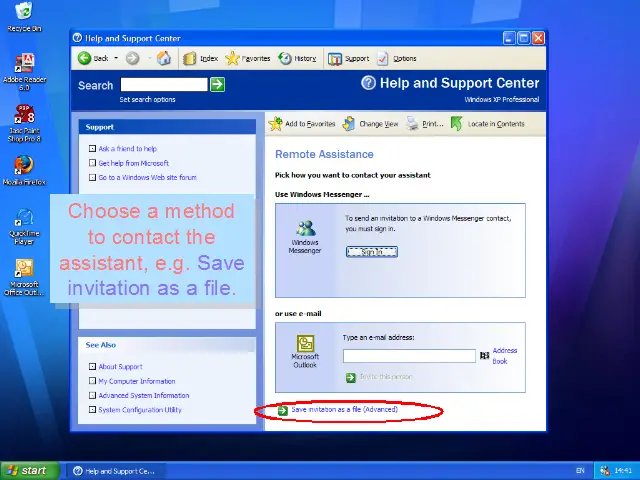The image size is (640, 480).
Task: Select Microsoft Office Outlook desktop icon
Action: (24, 278)
